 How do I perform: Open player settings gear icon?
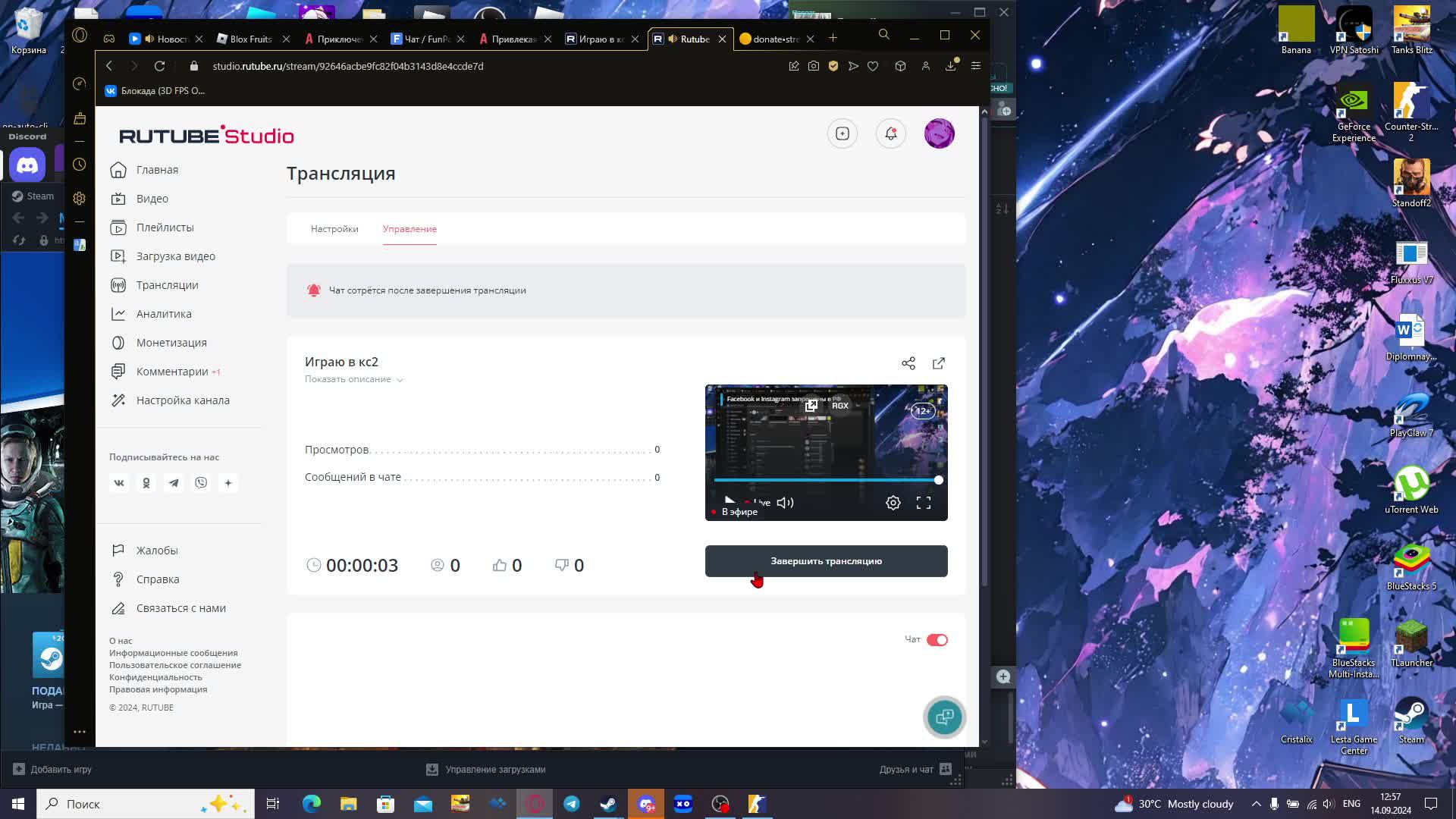coord(893,503)
